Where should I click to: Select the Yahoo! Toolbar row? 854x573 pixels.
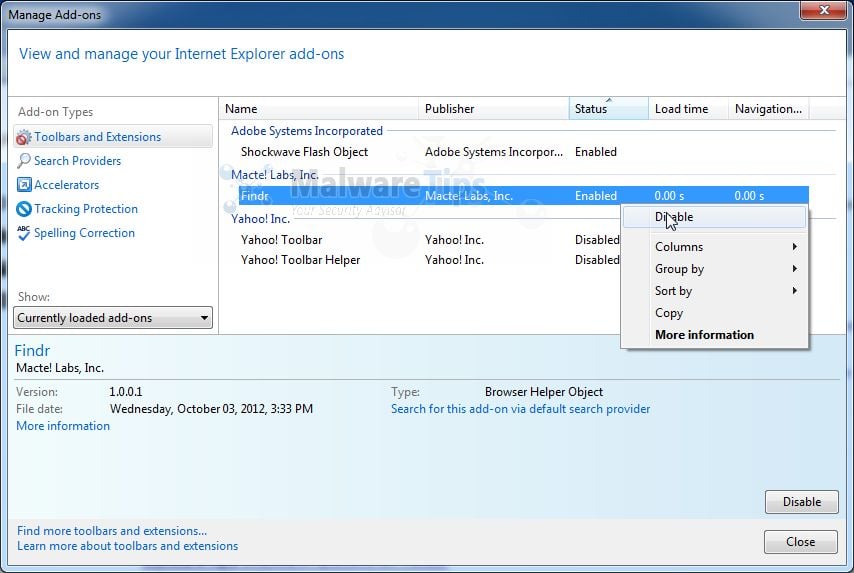430,240
